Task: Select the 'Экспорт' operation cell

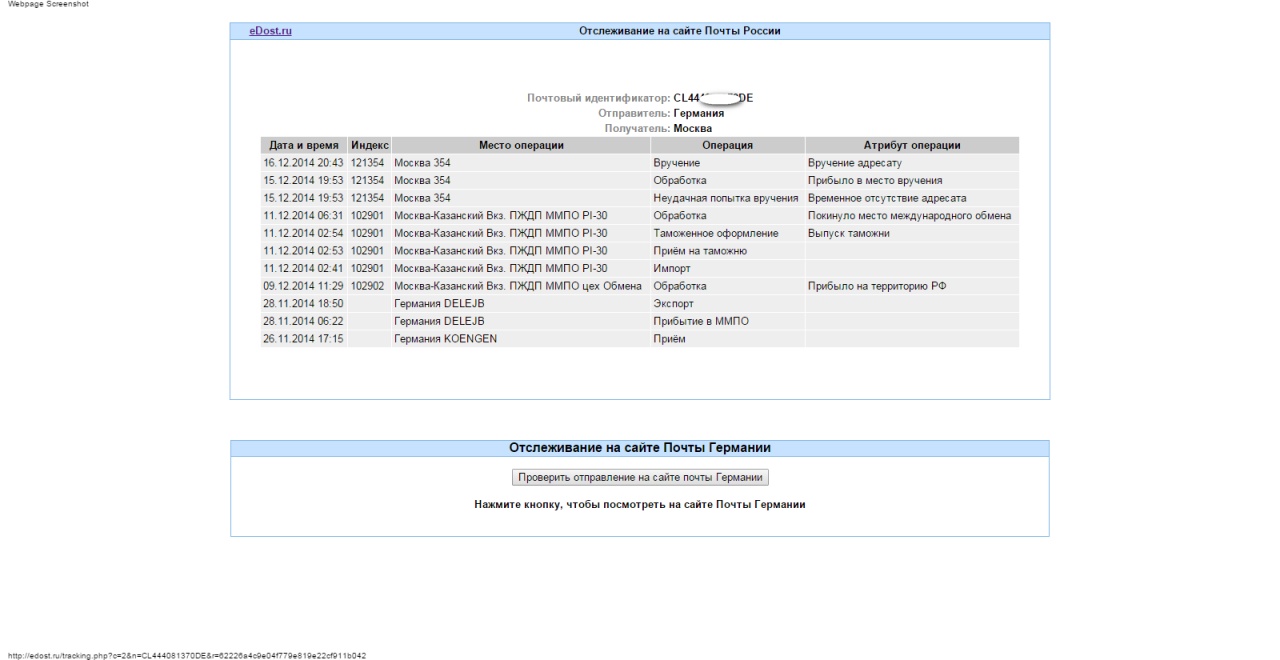Action: [x=673, y=303]
